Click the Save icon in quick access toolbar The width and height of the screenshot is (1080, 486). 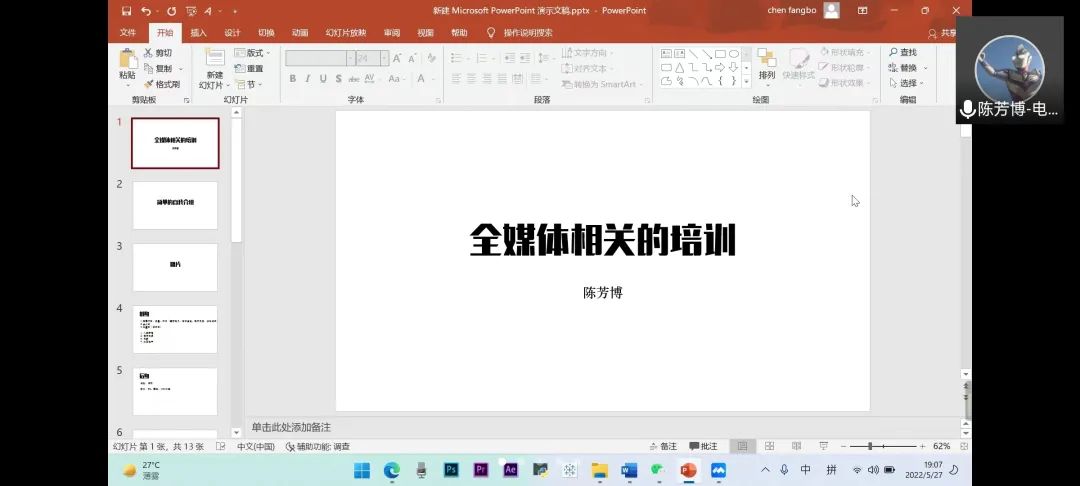pyautogui.click(x=126, y=11)
